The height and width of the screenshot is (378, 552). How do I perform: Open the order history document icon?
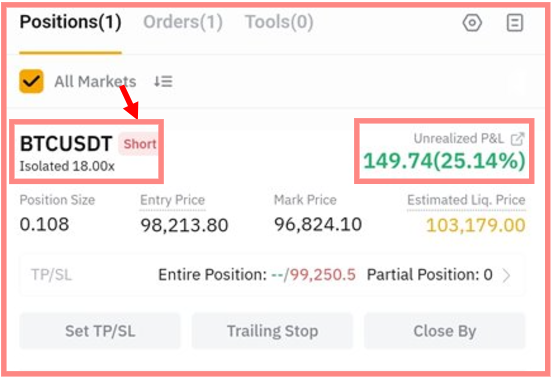tap(515, 23)
